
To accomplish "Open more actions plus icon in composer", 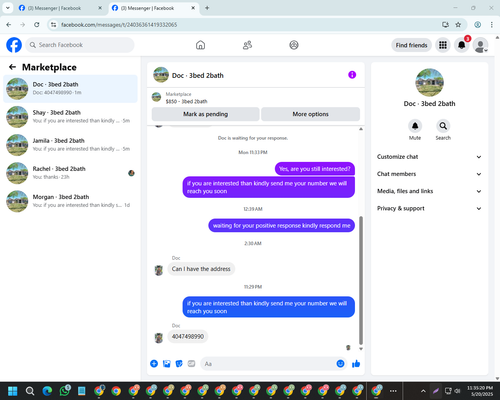I will tap(154, 364).
